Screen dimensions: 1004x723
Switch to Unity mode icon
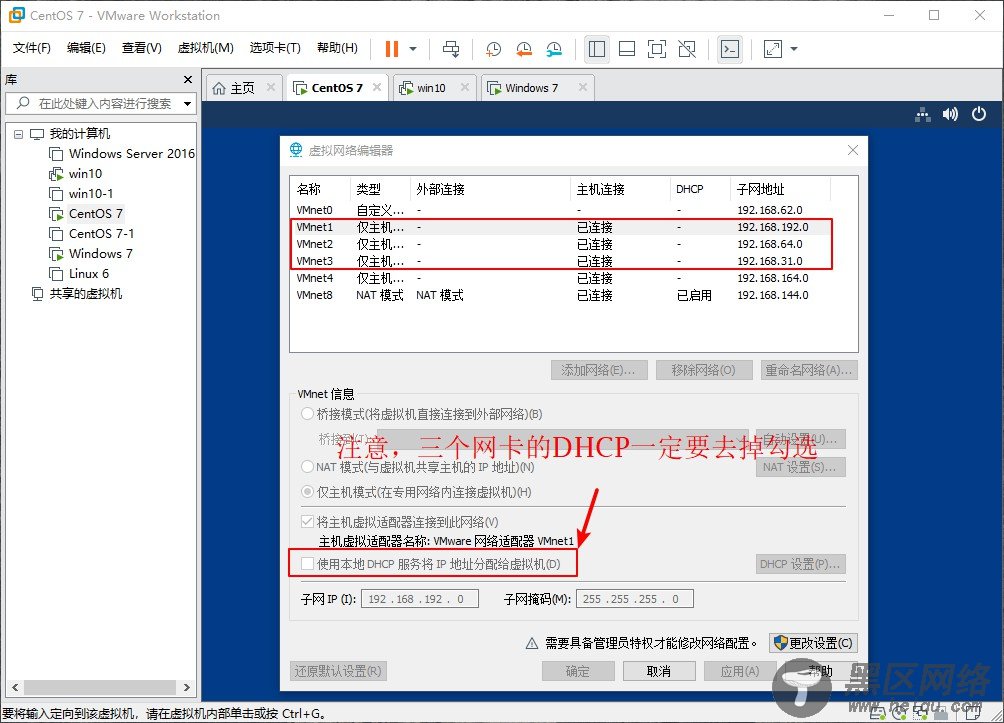coord(687,49)
